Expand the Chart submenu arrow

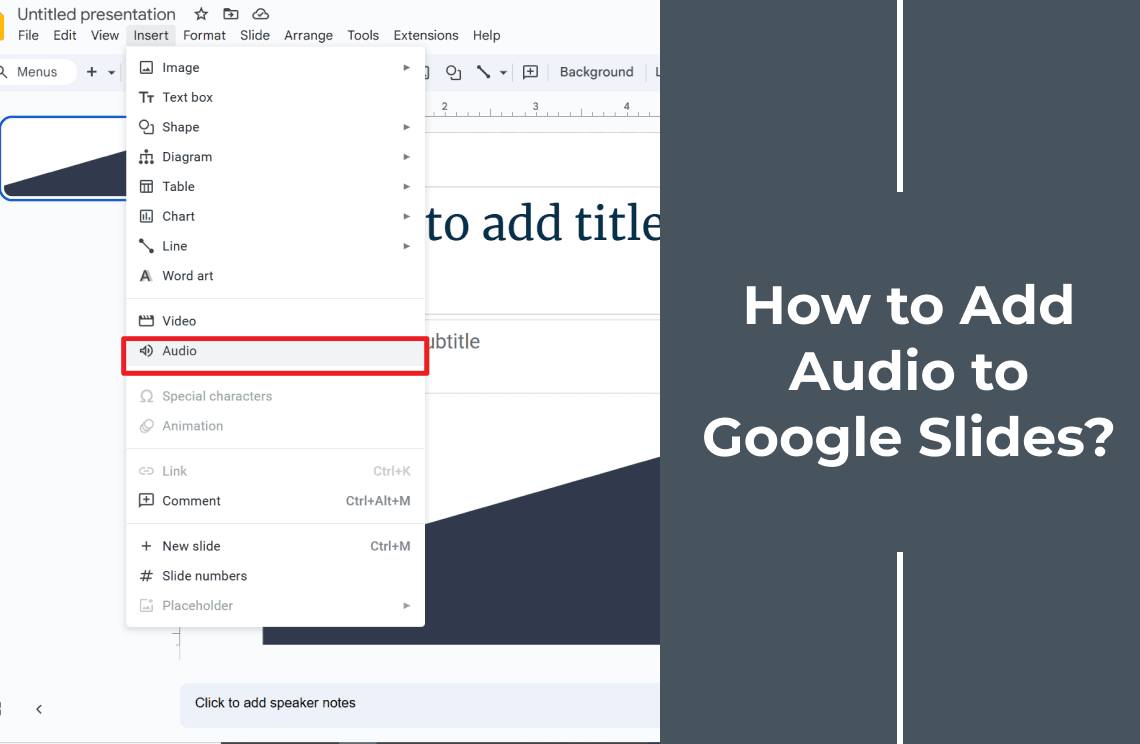pos(406,217)
